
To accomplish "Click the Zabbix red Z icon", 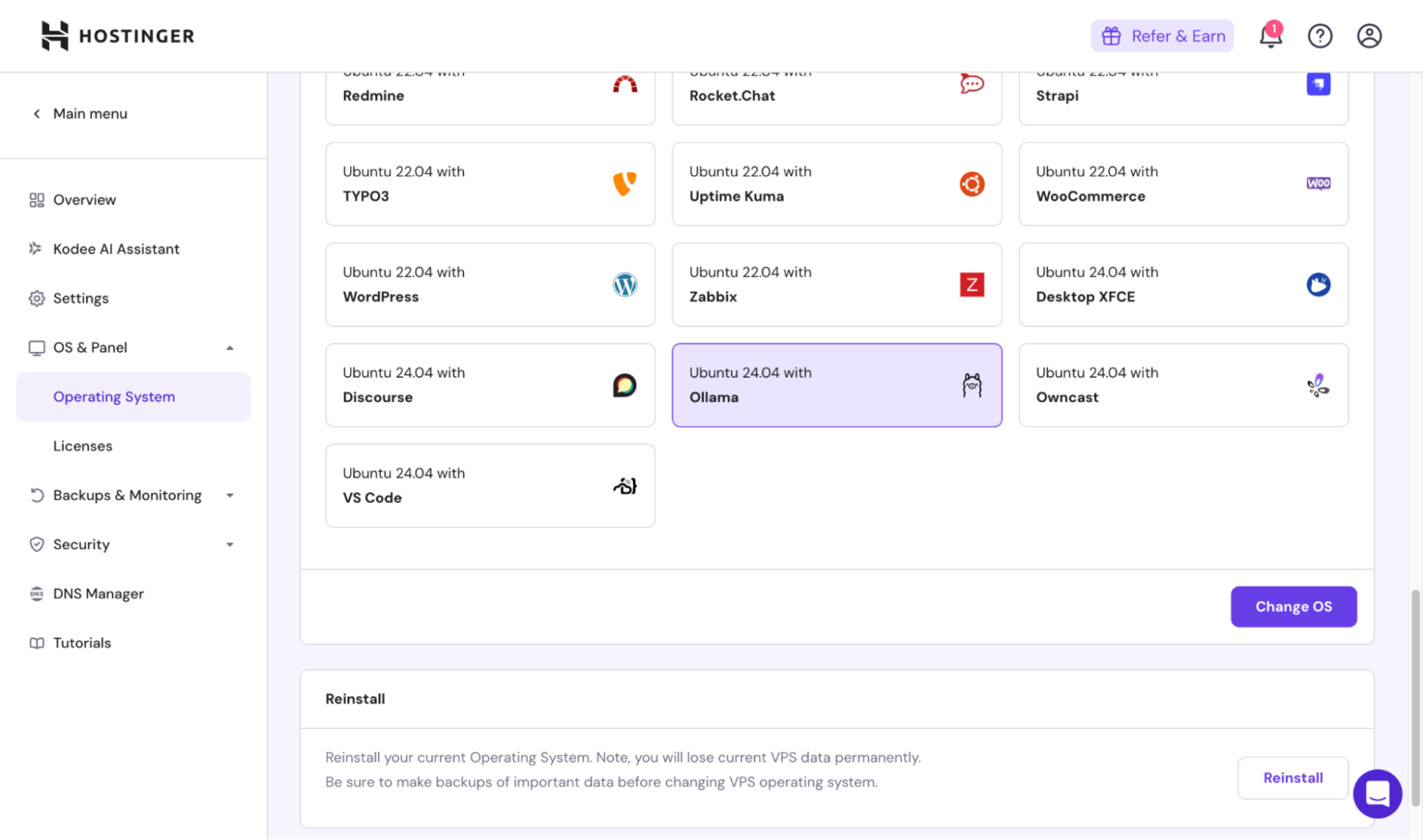I will (x=971, y=284).
